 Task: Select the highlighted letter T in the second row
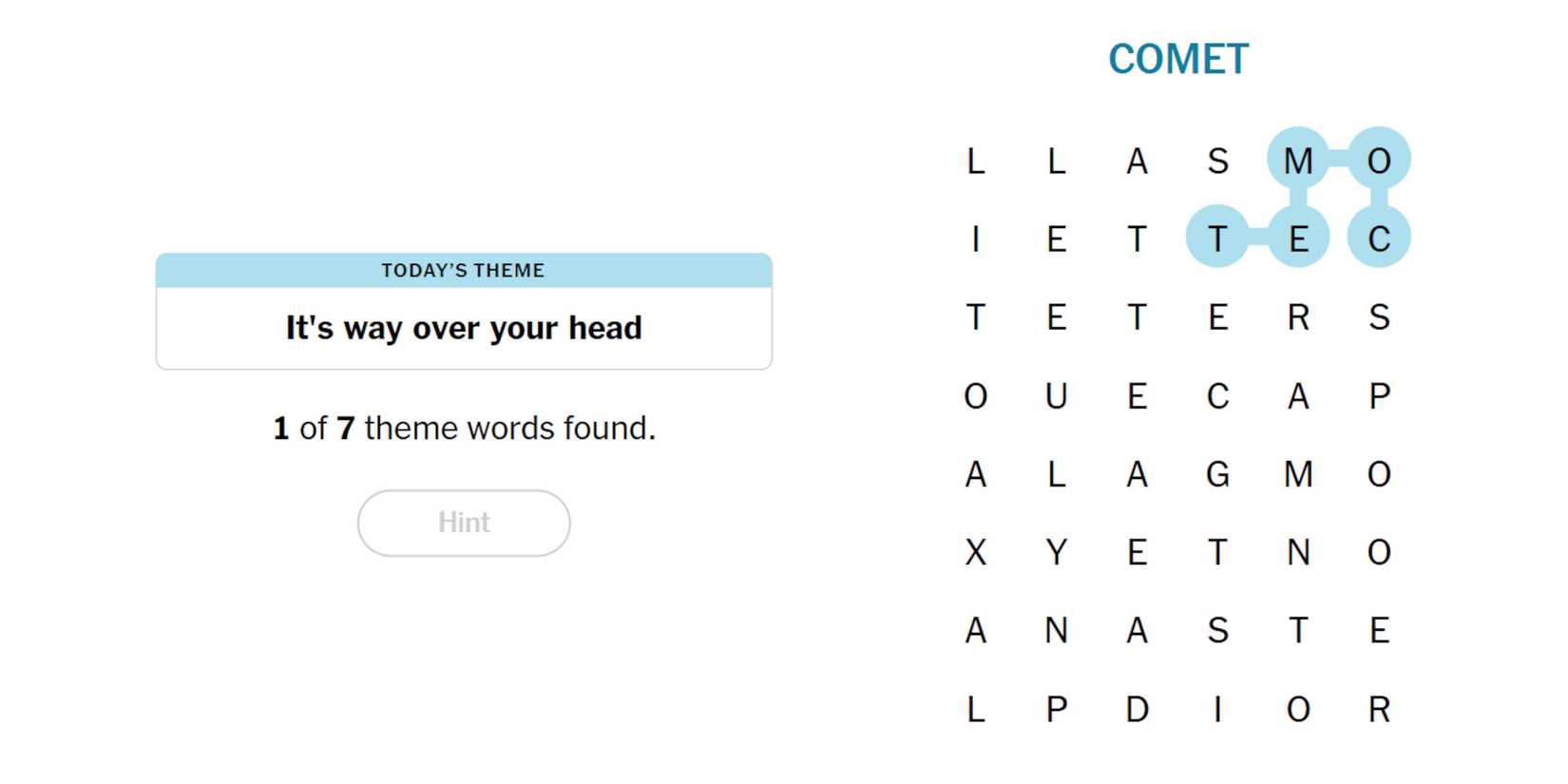point(1217,240)
